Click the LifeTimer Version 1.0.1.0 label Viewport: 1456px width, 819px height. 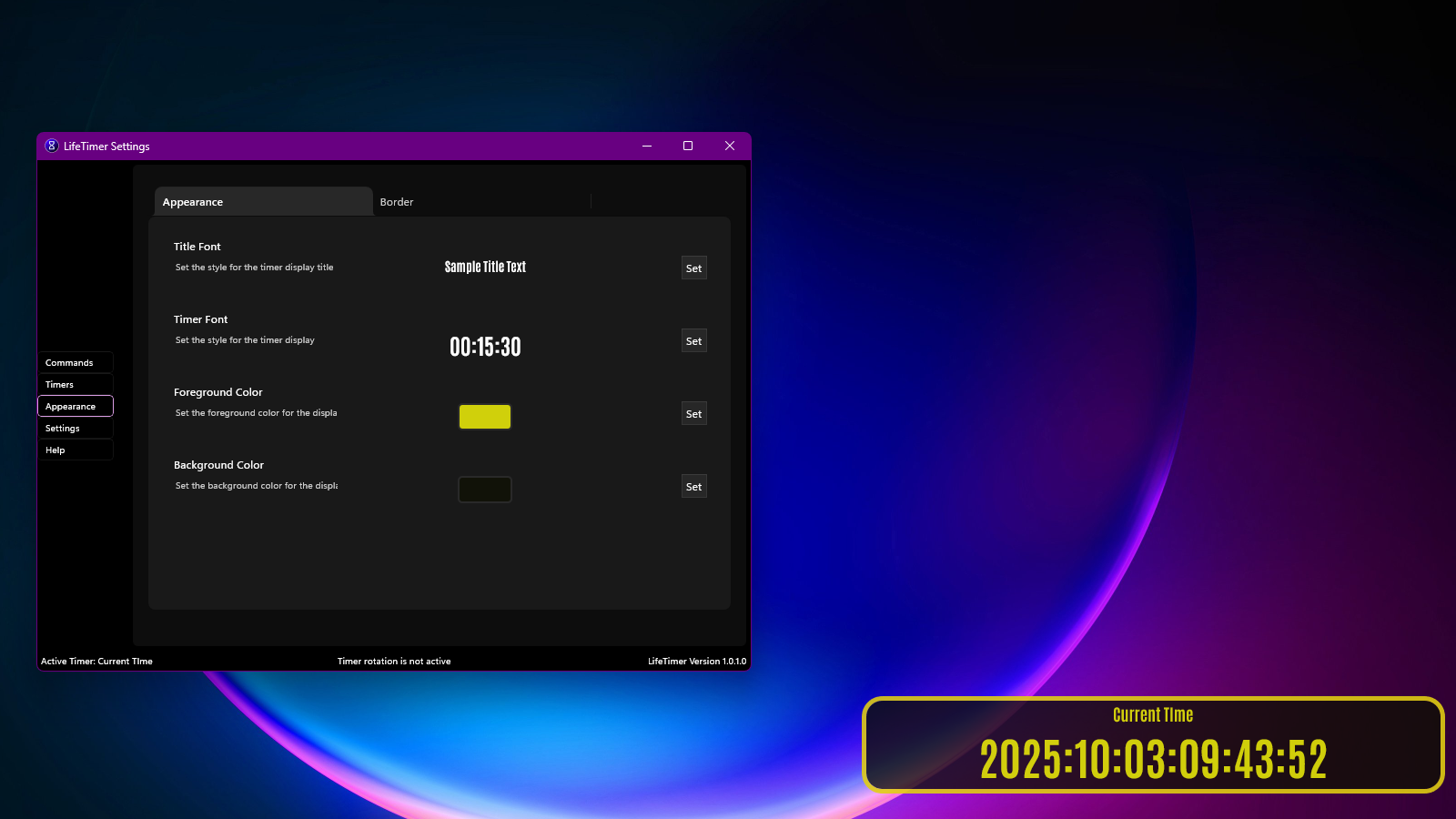697,661
